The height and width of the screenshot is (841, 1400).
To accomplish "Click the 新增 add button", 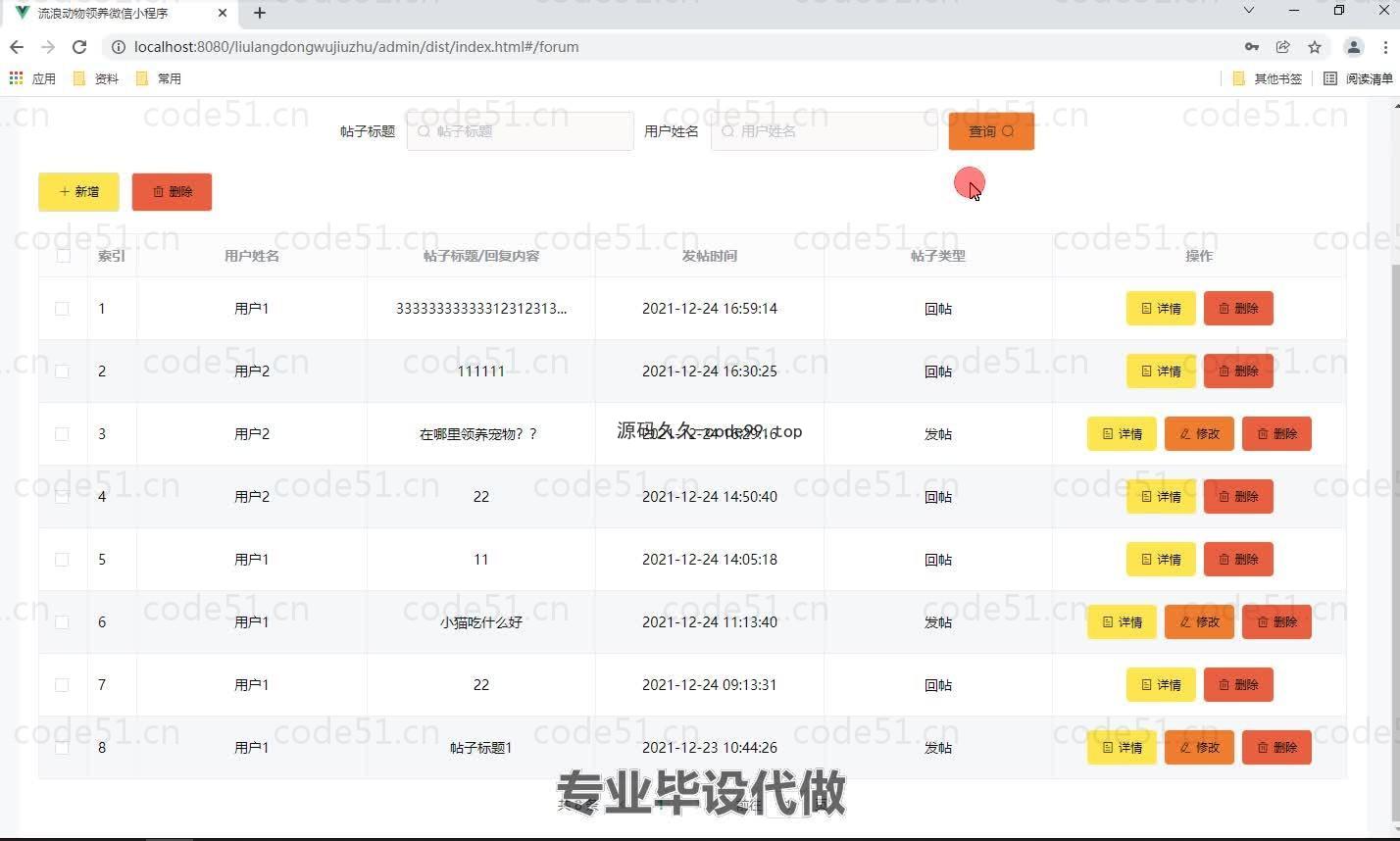I will (x=78, y=192).
